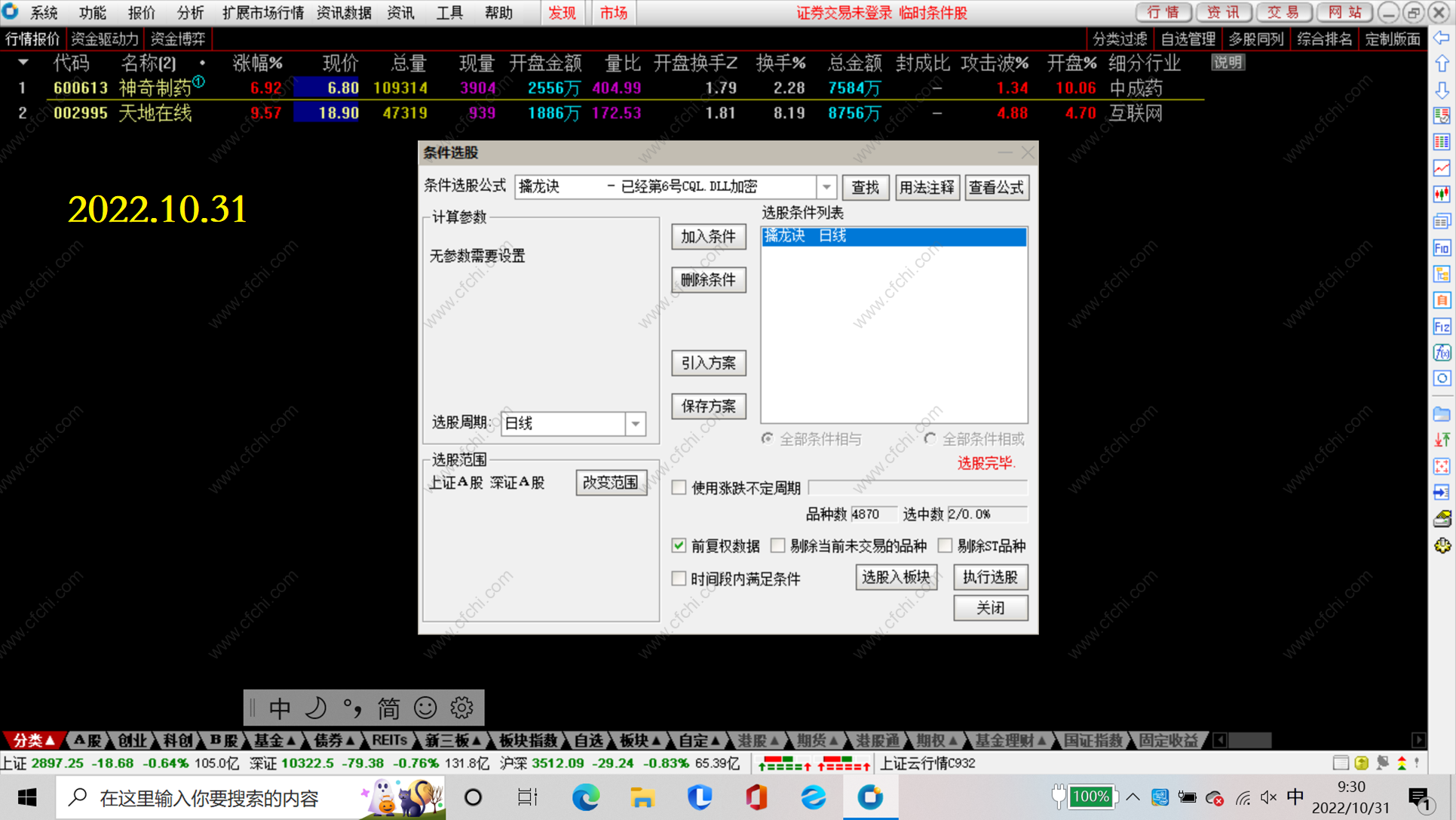Open the input method settings gear
Screen dimensions: 1456x820
(x=461, y=708)
